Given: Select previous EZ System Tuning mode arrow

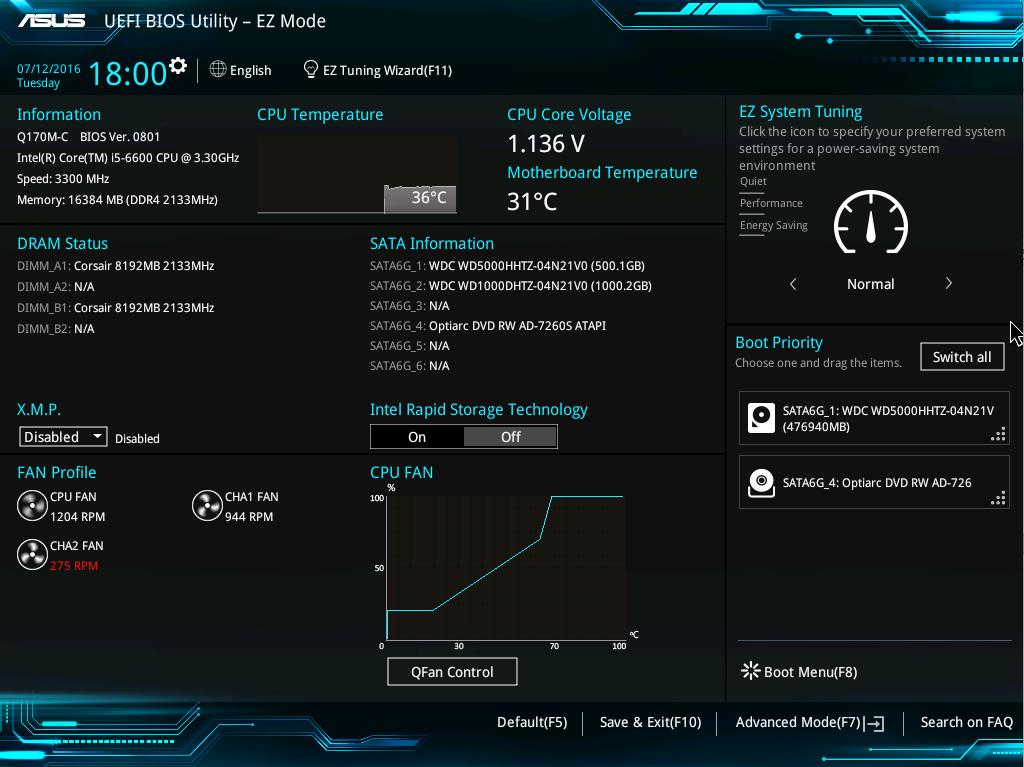Looking at the screenshot, I should click(793, 284).
